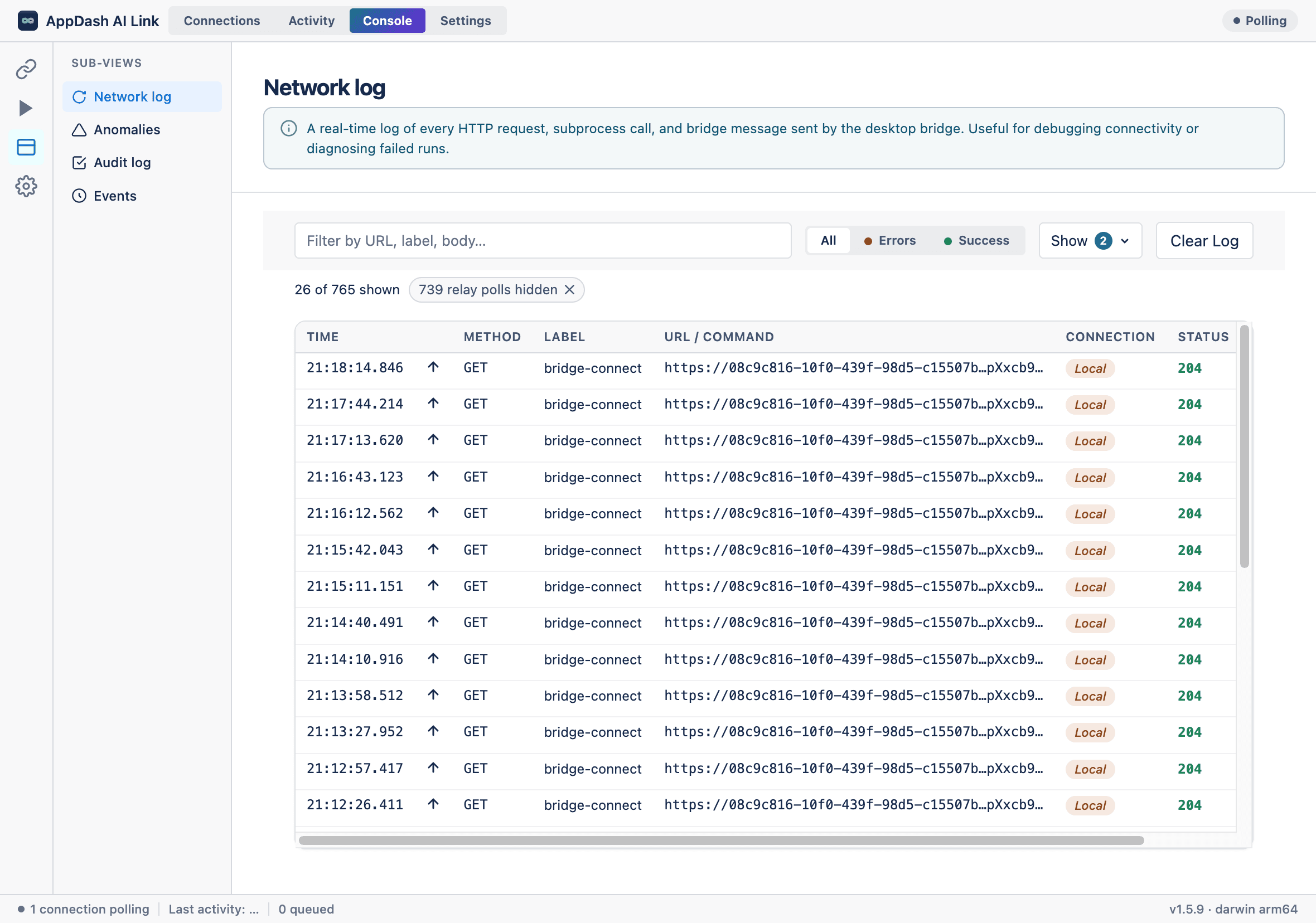The image size is (1316, 923).
Task: Open the Show dropdown with badge 2
Action: click(1090, 241)
